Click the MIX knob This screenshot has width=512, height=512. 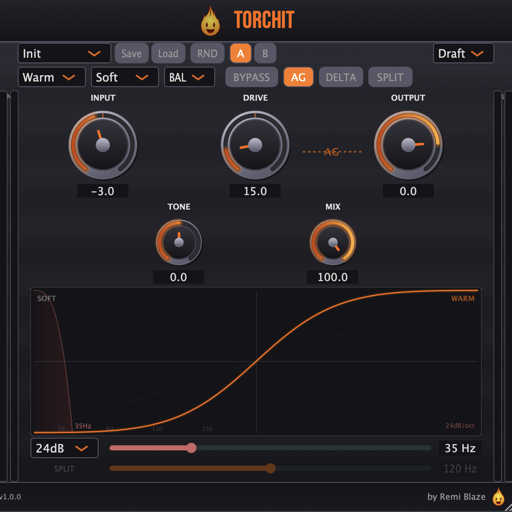pyautogui.click(x=333, y=242)
